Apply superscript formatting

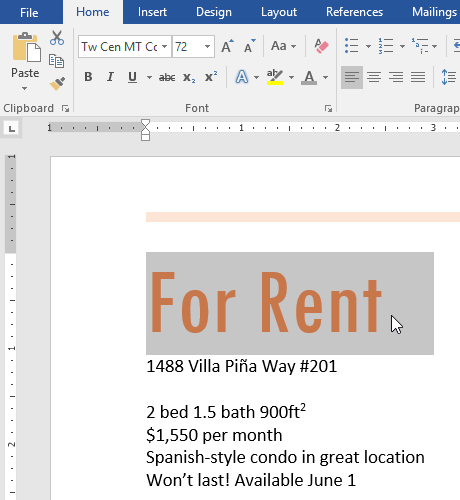[x=211, y=77]
